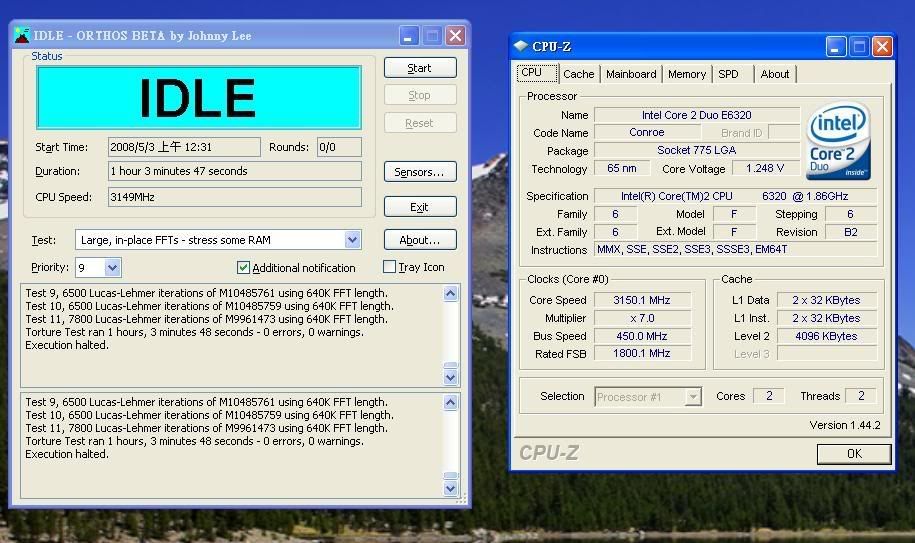
Task: Close the ORTHOS window
Action: pyautogui.click(x=455, y=36)
